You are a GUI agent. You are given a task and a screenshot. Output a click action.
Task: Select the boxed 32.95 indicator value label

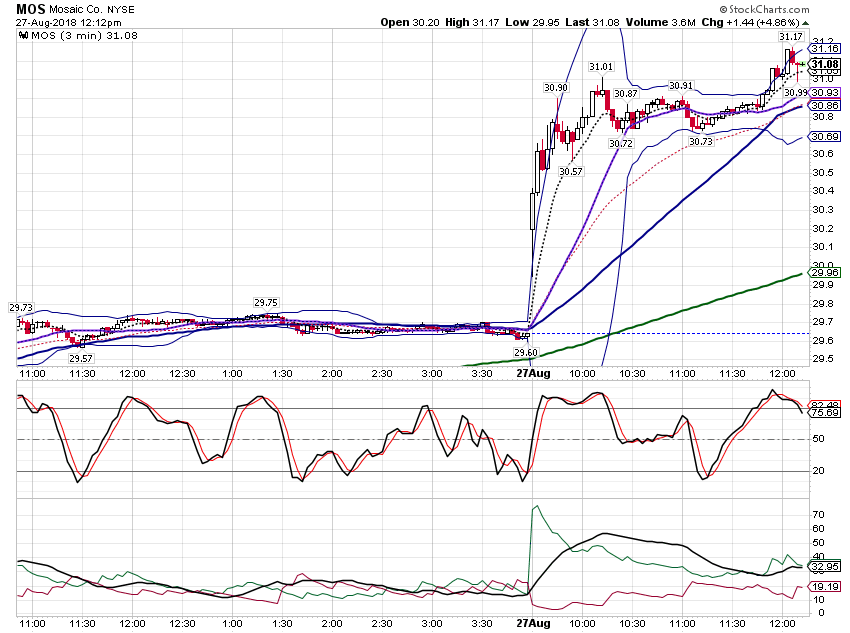[x=825, y=566]
